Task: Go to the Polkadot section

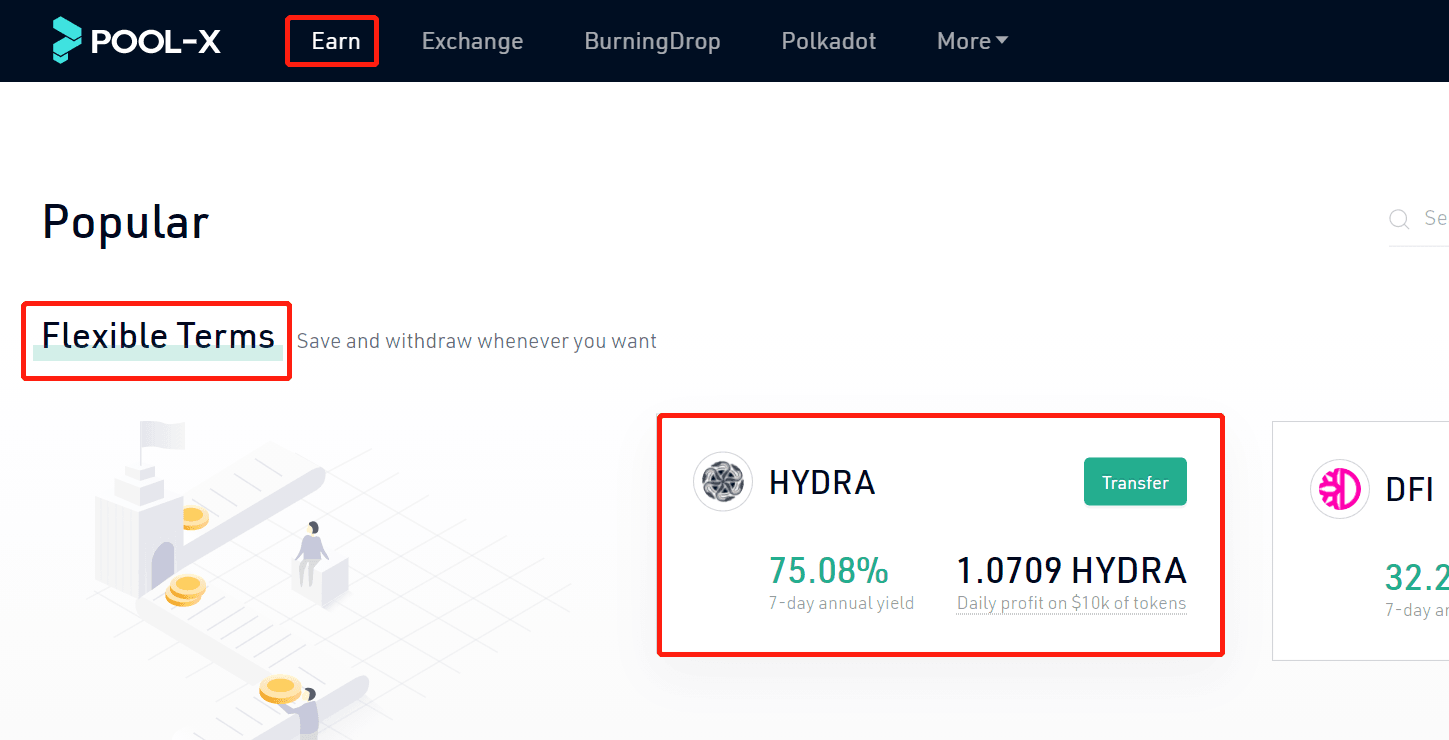Action: tap(828, 41)
